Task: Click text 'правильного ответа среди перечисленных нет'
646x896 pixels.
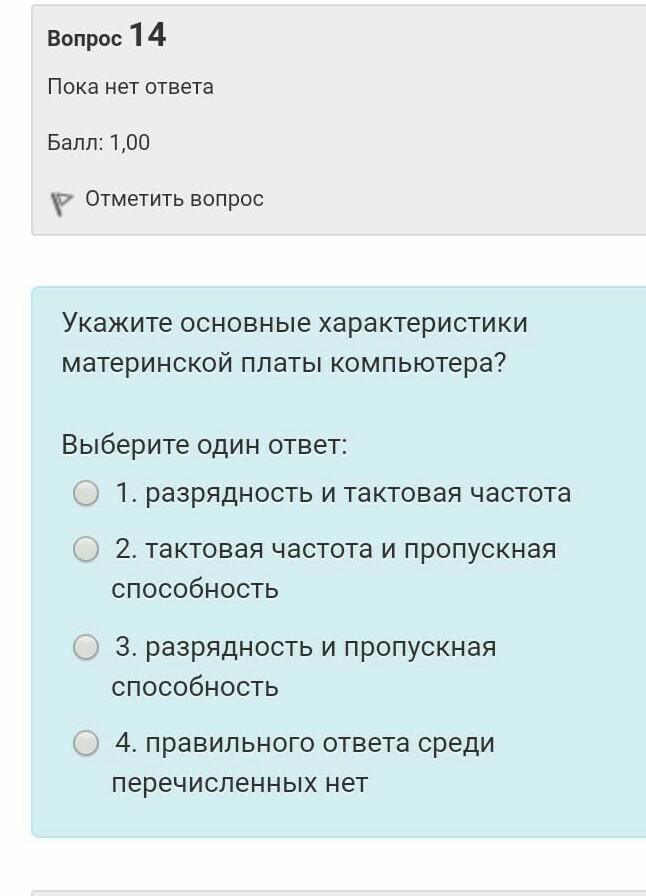Action: tap(320, 743)
